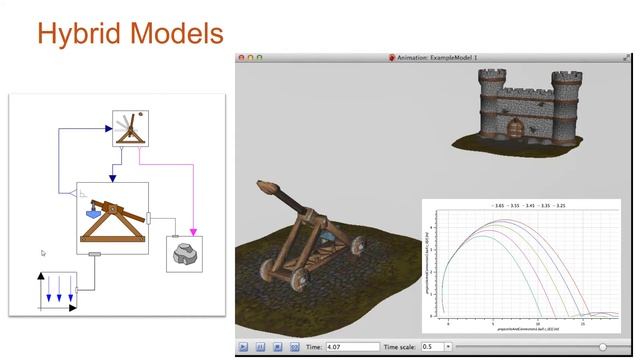Viewport: 640px width, 360px height.
Task: Zoom the Animation window with green button
Action: 259,58
